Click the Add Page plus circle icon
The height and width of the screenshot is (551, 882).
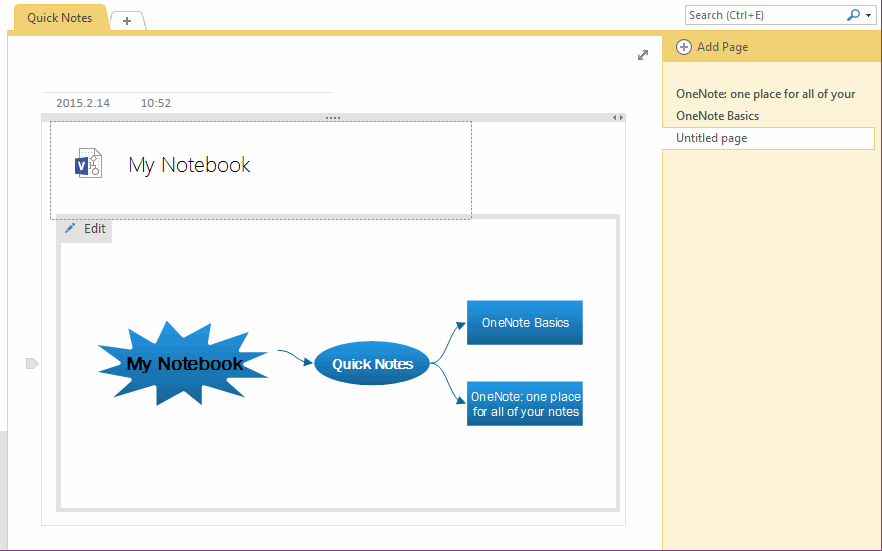pyautogui.click(x=683, y=47)
